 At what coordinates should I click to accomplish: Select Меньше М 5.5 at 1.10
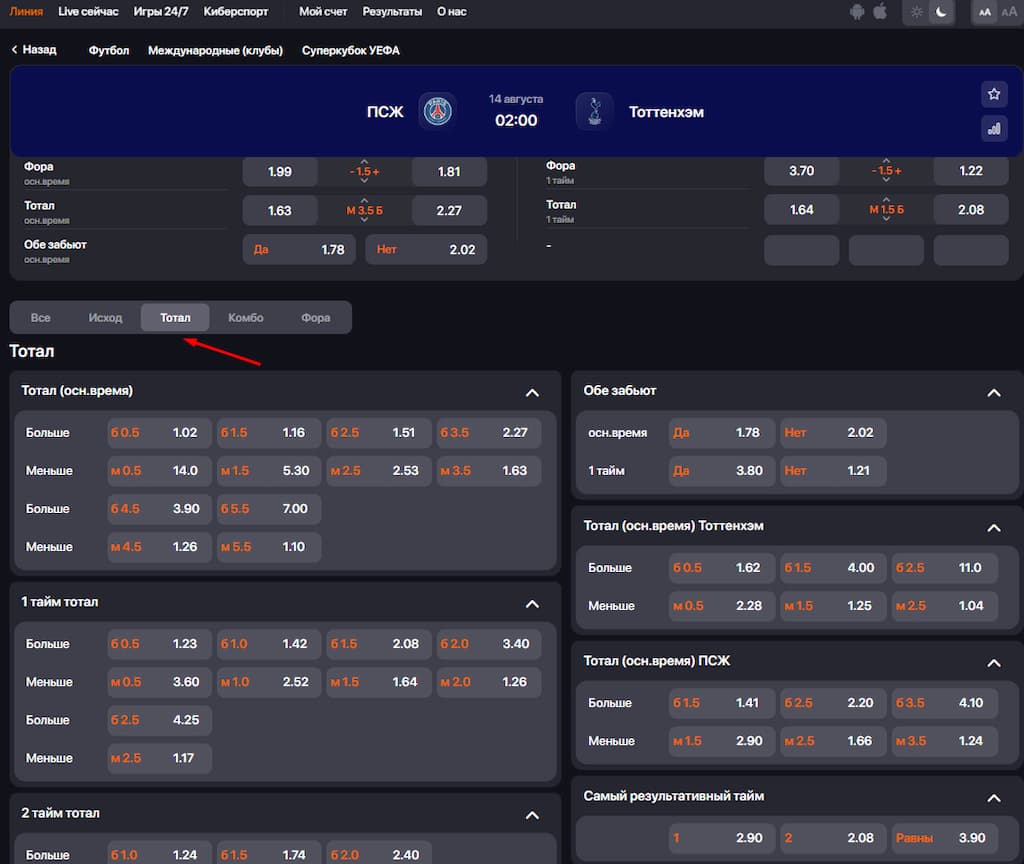tap(269, 547)
